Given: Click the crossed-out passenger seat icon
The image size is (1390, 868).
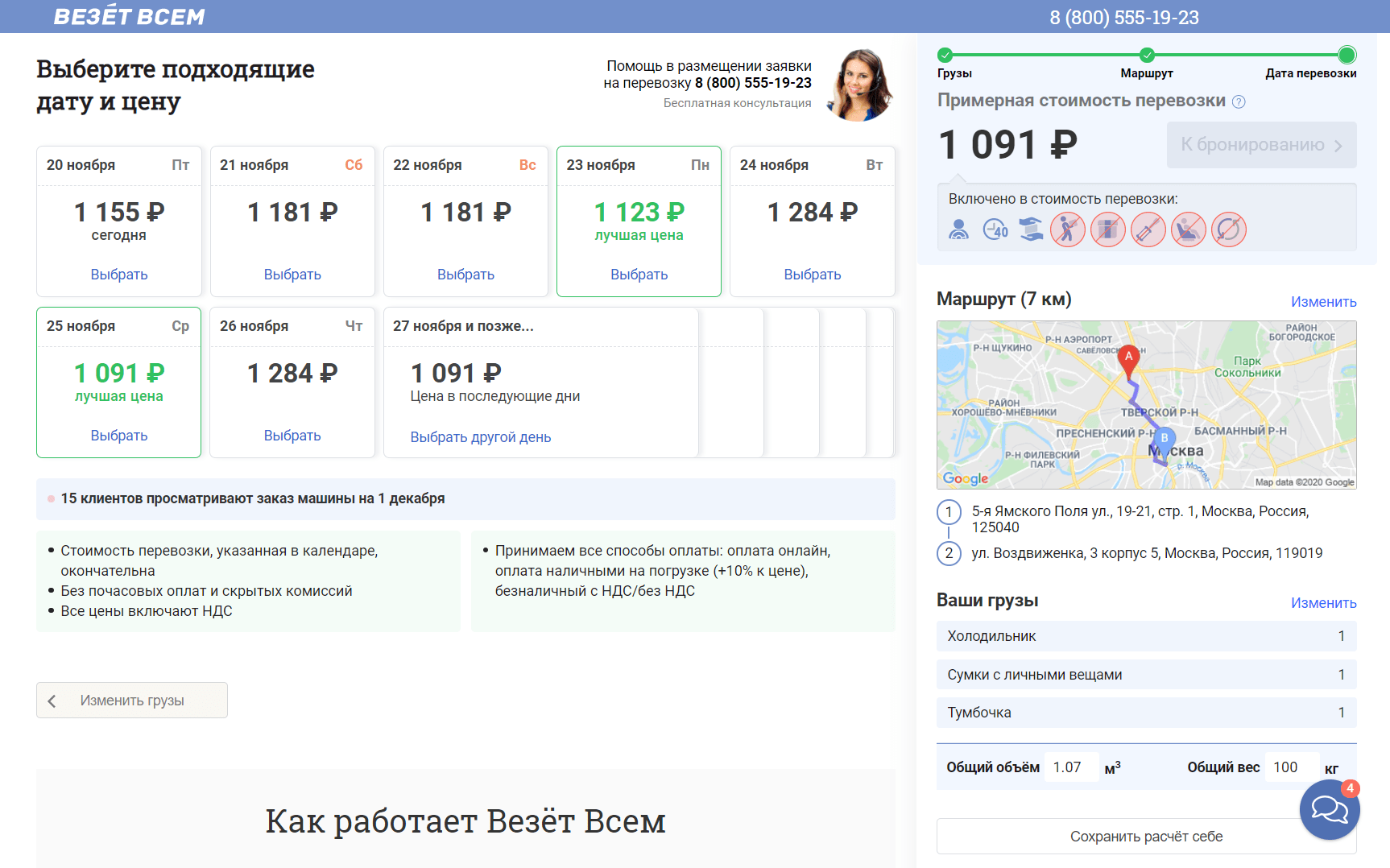Looking at the screenshot, I should click(x=1189, y=229).
